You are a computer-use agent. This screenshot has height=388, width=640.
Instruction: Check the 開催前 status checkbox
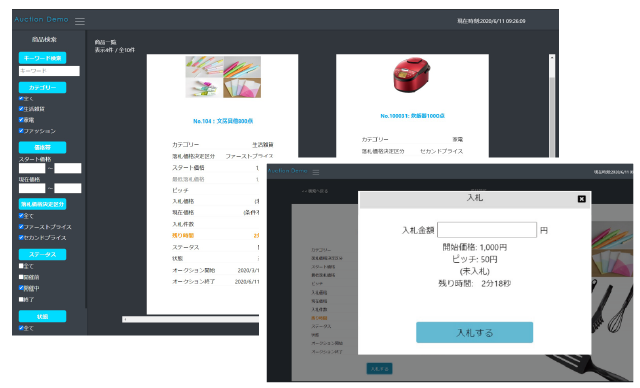click(21, 277)
